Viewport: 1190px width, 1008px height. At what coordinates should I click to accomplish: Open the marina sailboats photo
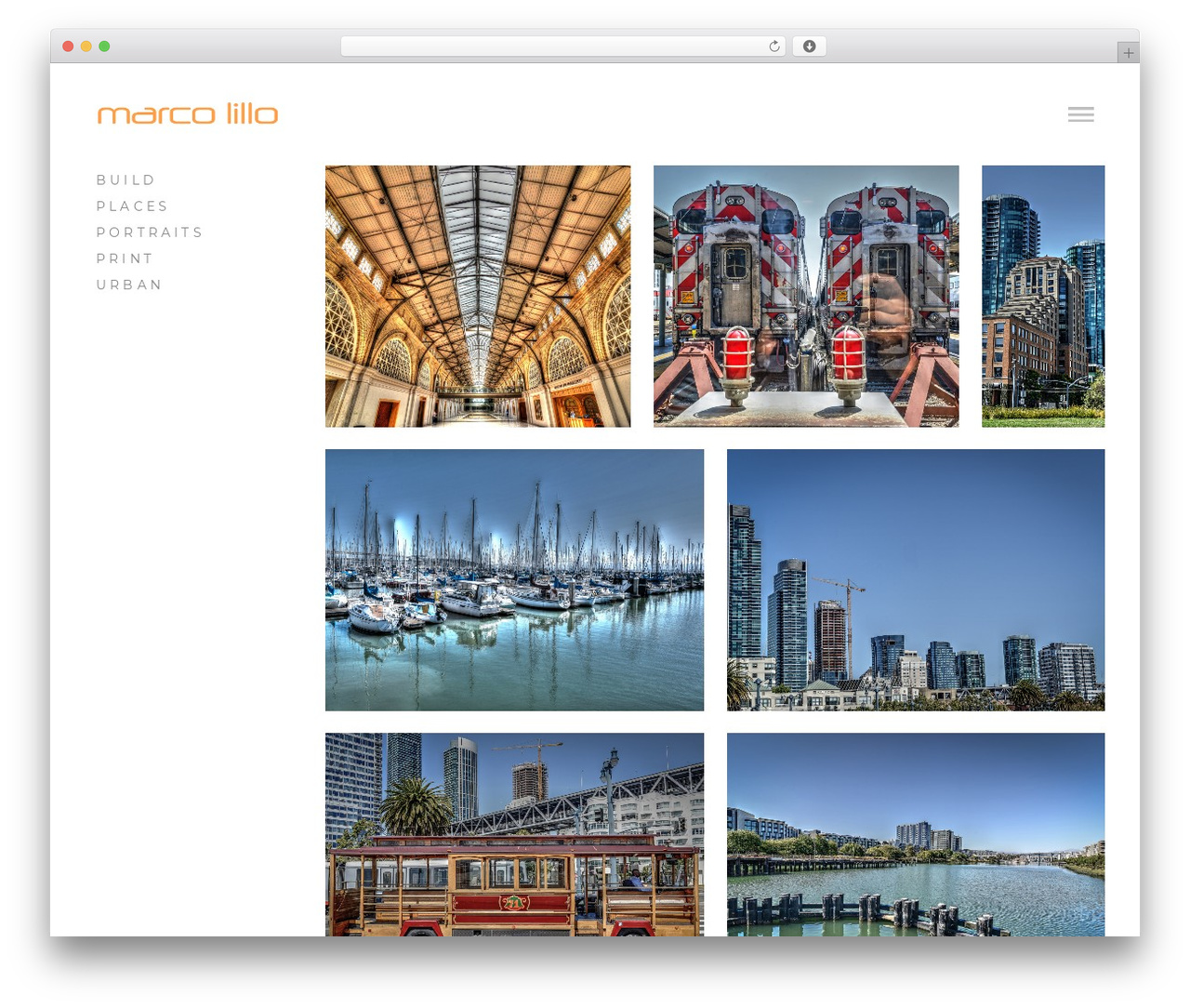click(514, 580)
